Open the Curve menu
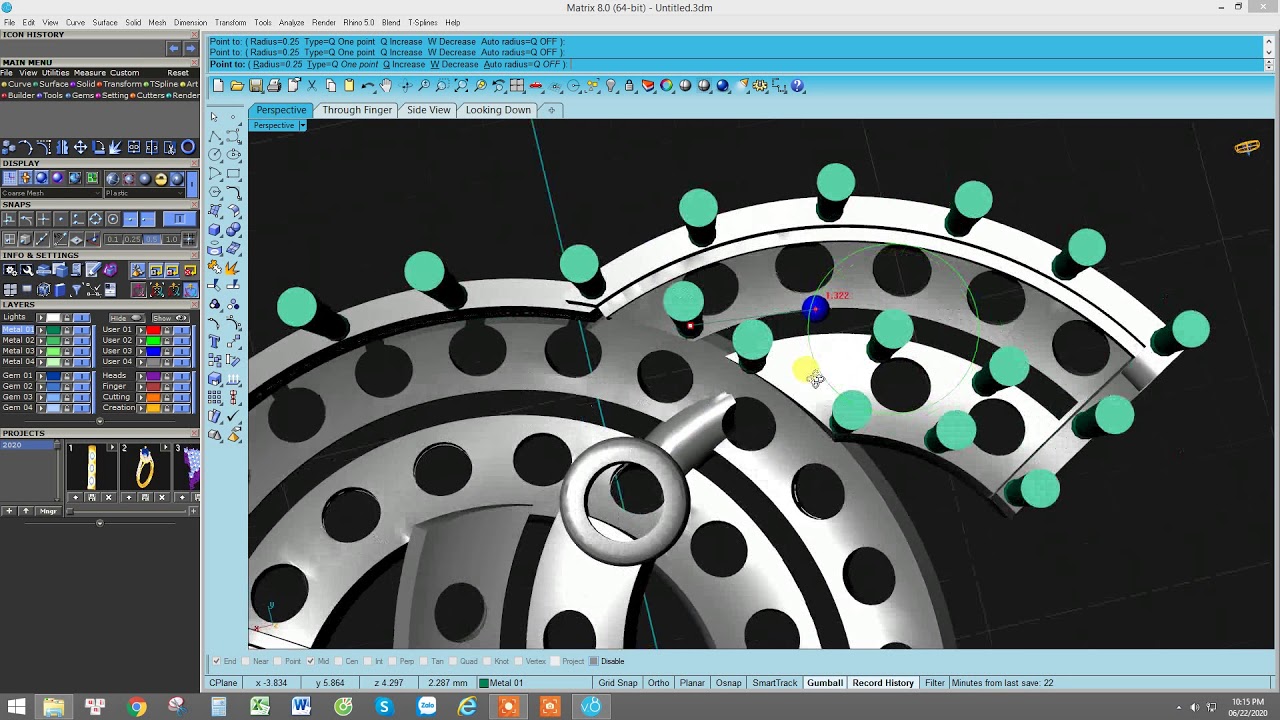 [x=75, y=22]
